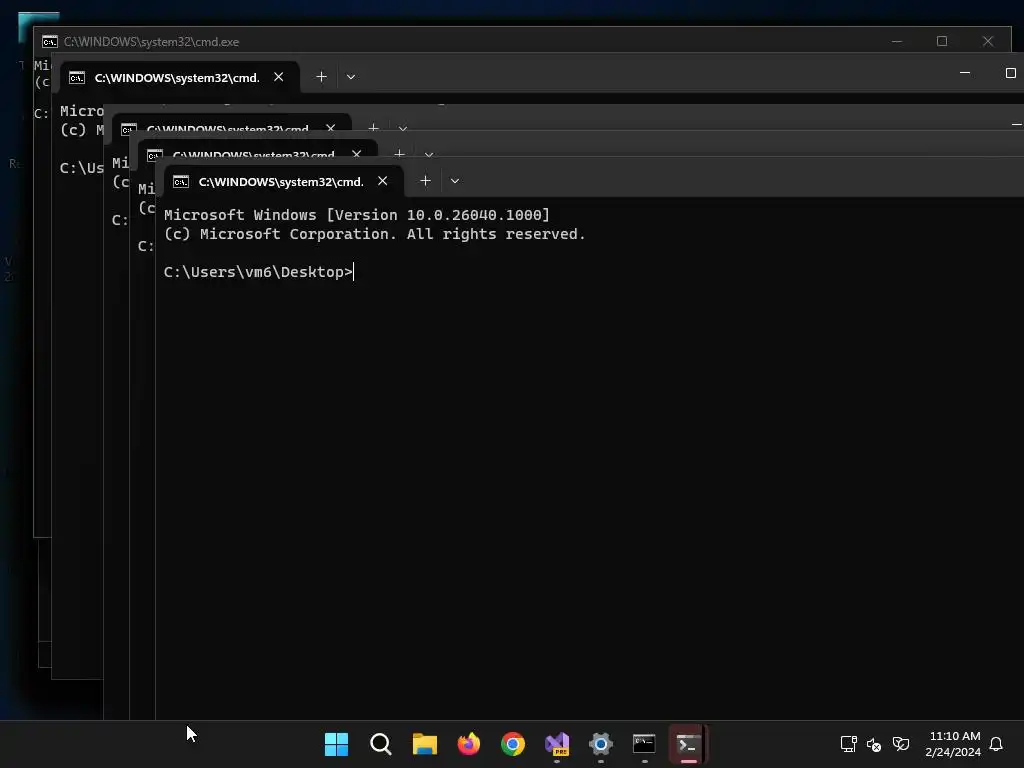The height and width of the screenshot is (768, 1024).
Task: Open the profile dropdown in the front terminal
Action: 455,181
